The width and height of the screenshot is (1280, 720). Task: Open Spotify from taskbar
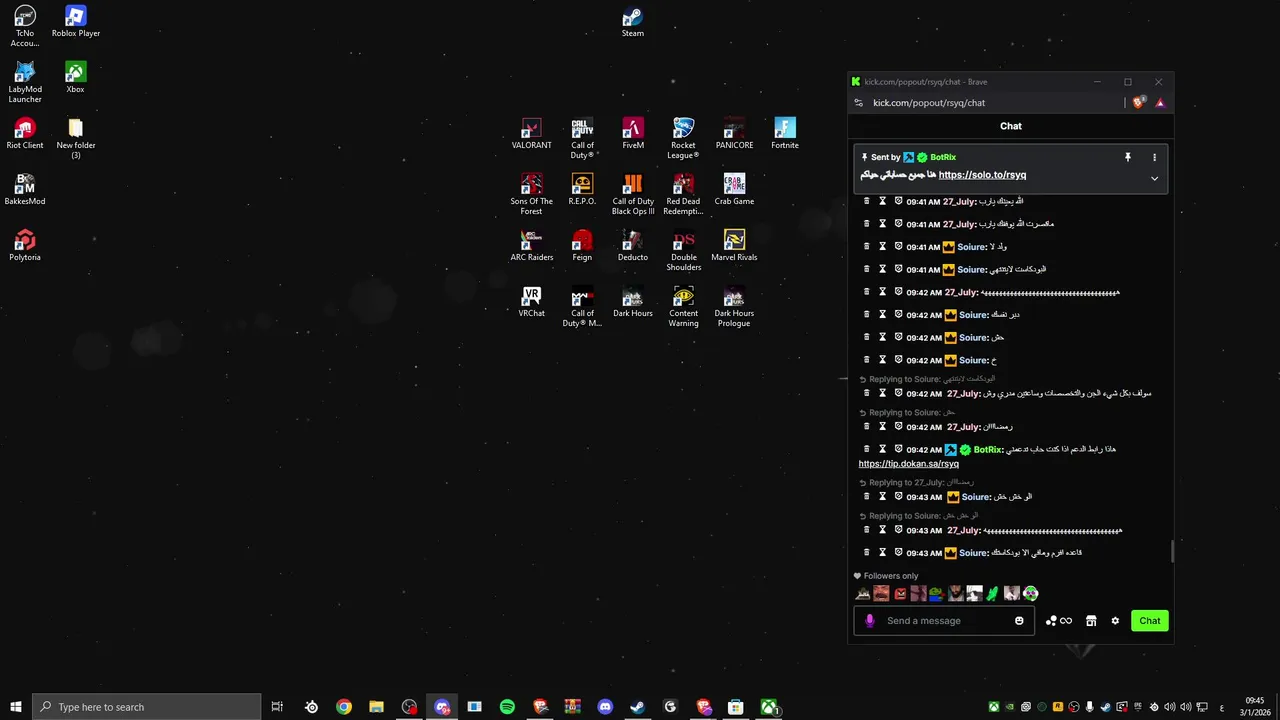[x=507, y=707]
